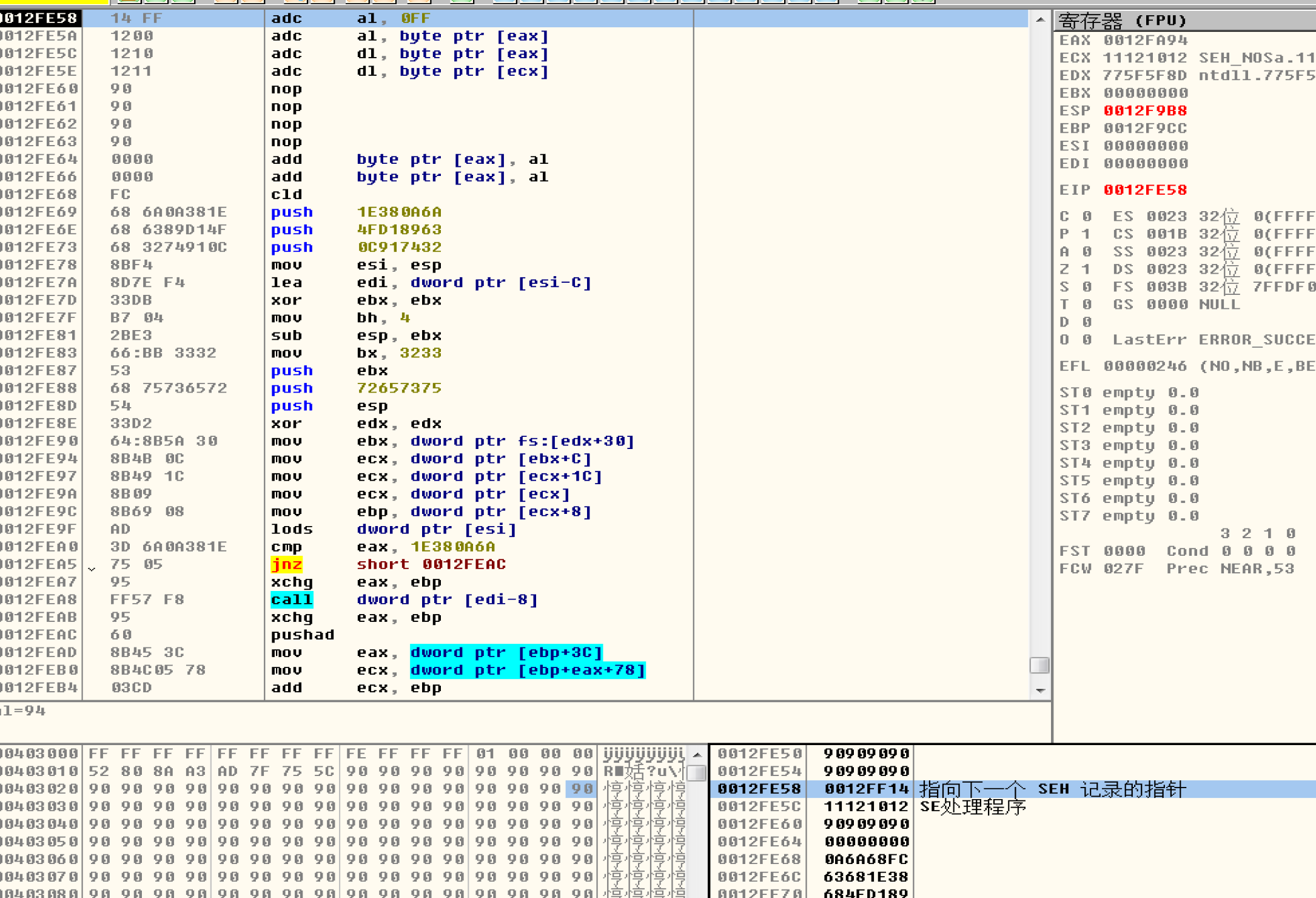This screenshot has width=1316, height=898.
Task: Select the mov bx, 3233 instruction
Action: (x=356, y=353)
